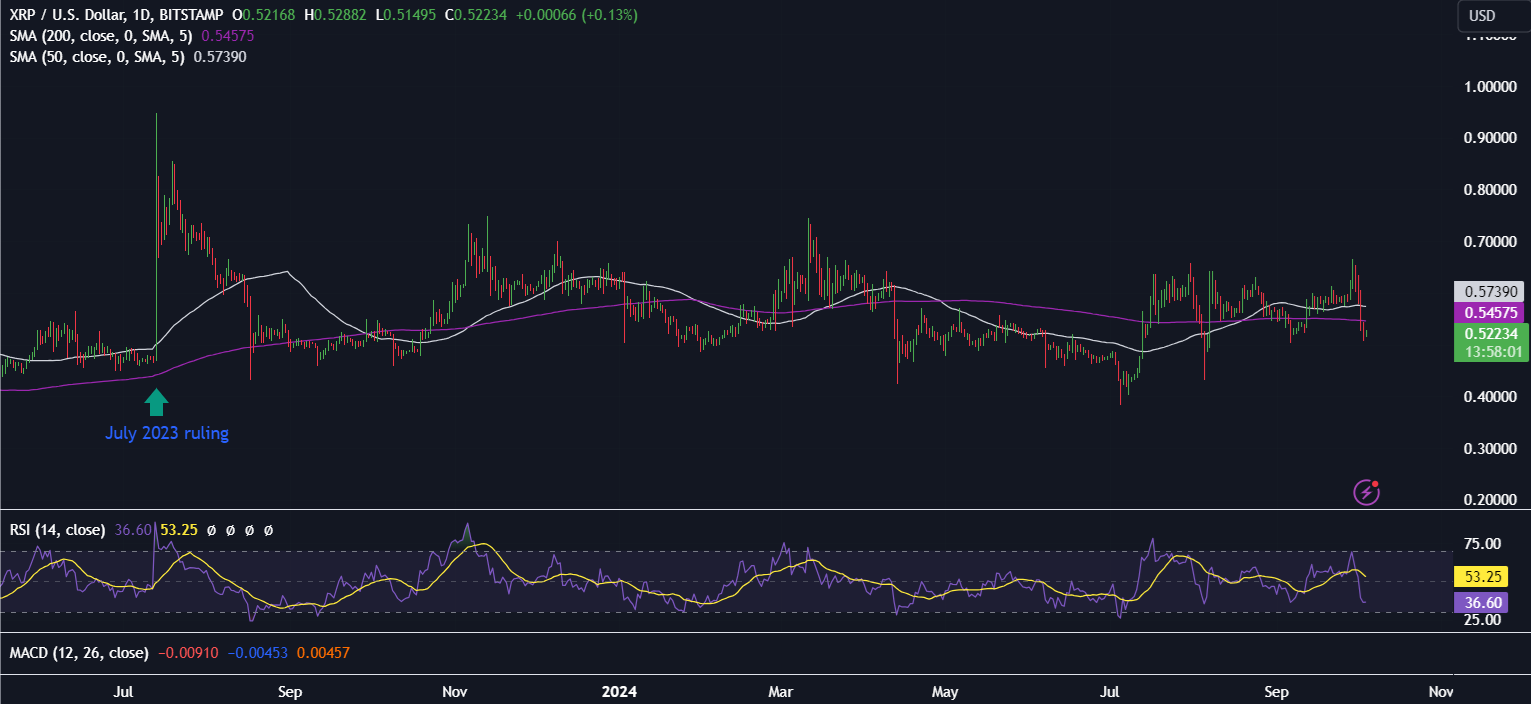Click the purple lightning flash icon

(x=1366, y=492)
